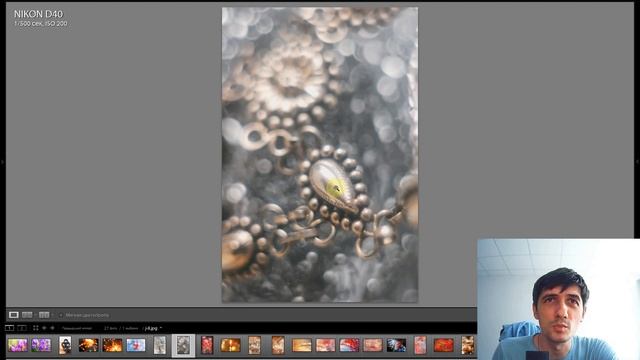Expand the right panel with edge arrow

pos(637,162)
